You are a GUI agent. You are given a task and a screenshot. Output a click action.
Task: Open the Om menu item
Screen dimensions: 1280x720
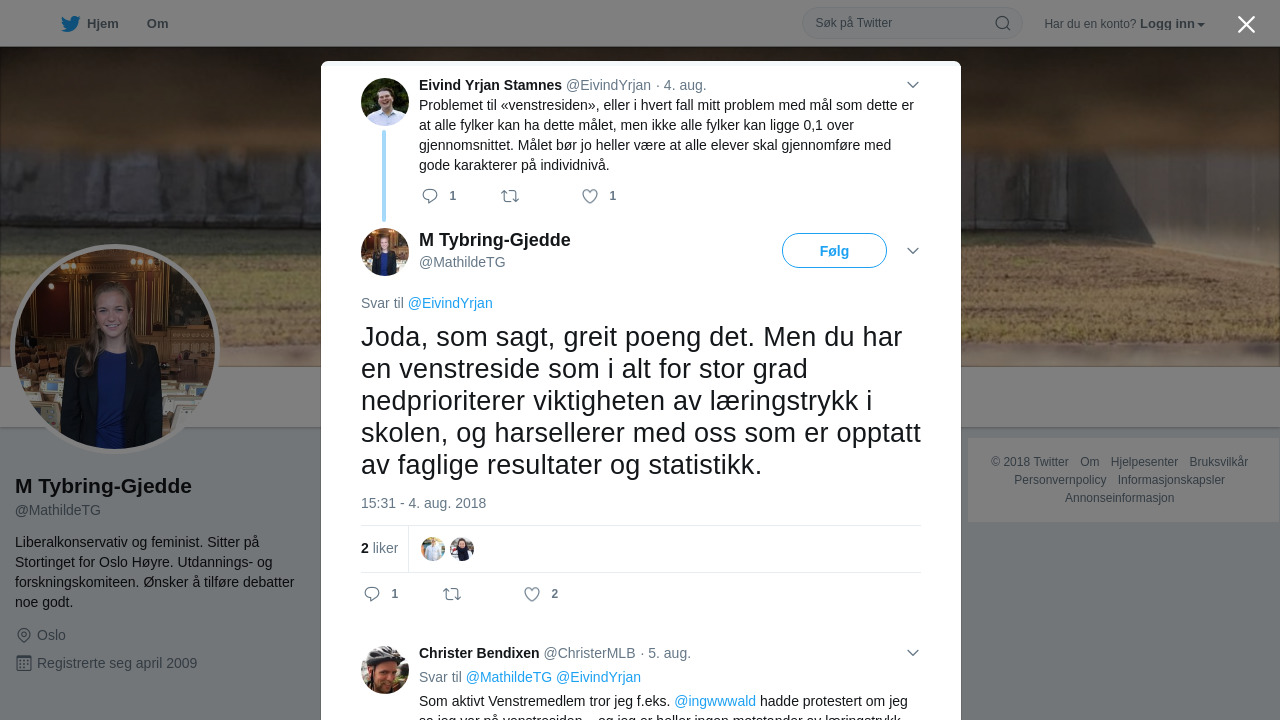[157, 24]
